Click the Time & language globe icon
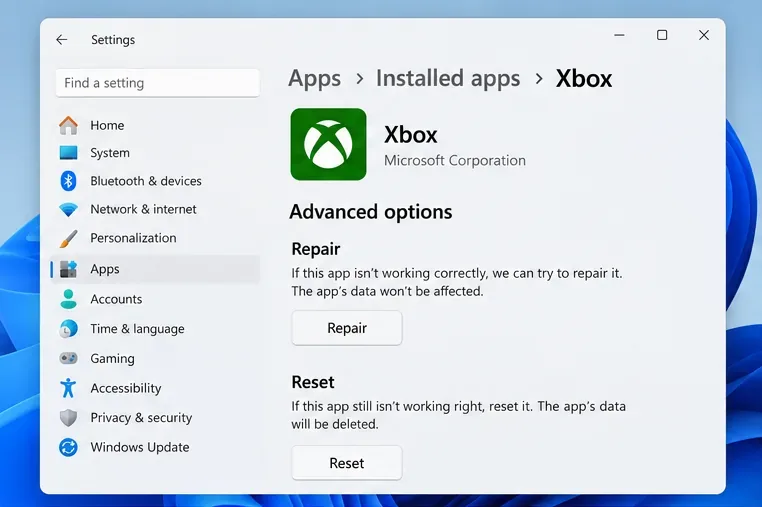The height and width of the screenshot is (507, 762). 69,329
